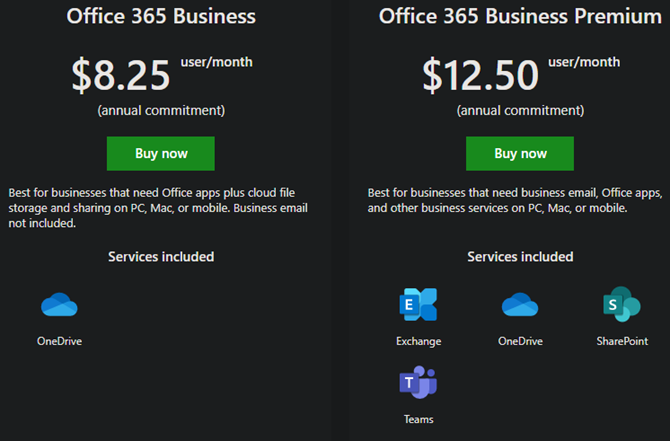670x441 pixels.
Task: Click the OneDrive label under Business Premium
Action: click(520, 341)
